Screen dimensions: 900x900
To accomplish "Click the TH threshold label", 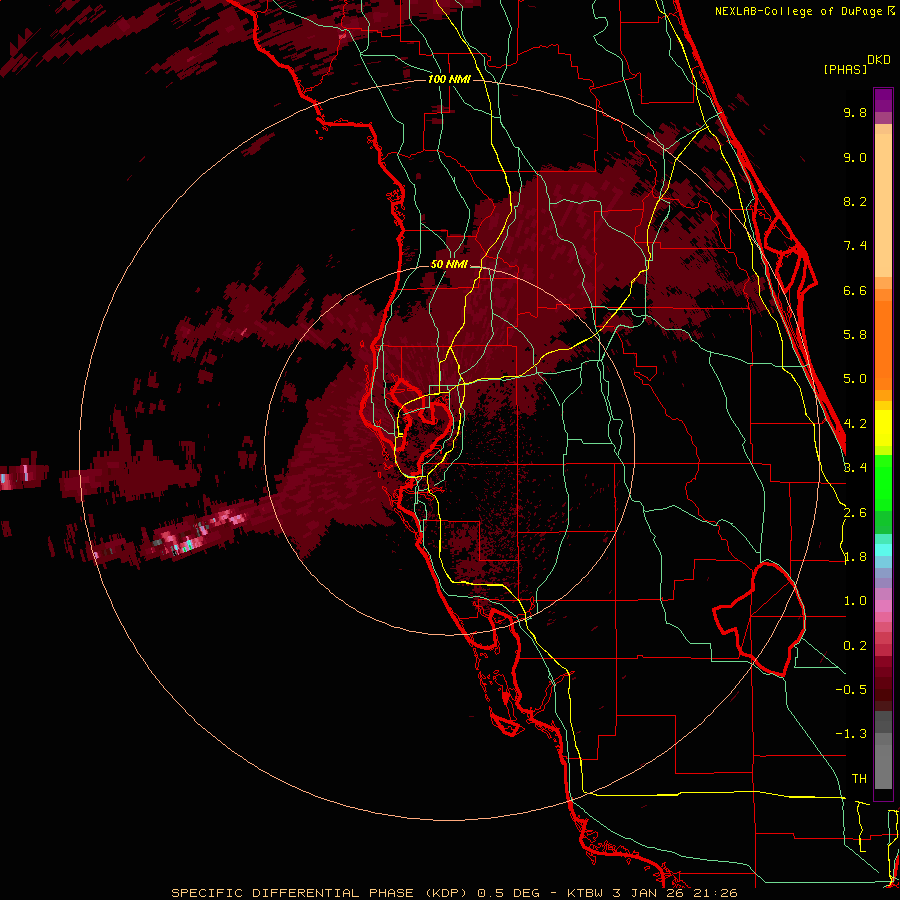I will click(859, 779).
